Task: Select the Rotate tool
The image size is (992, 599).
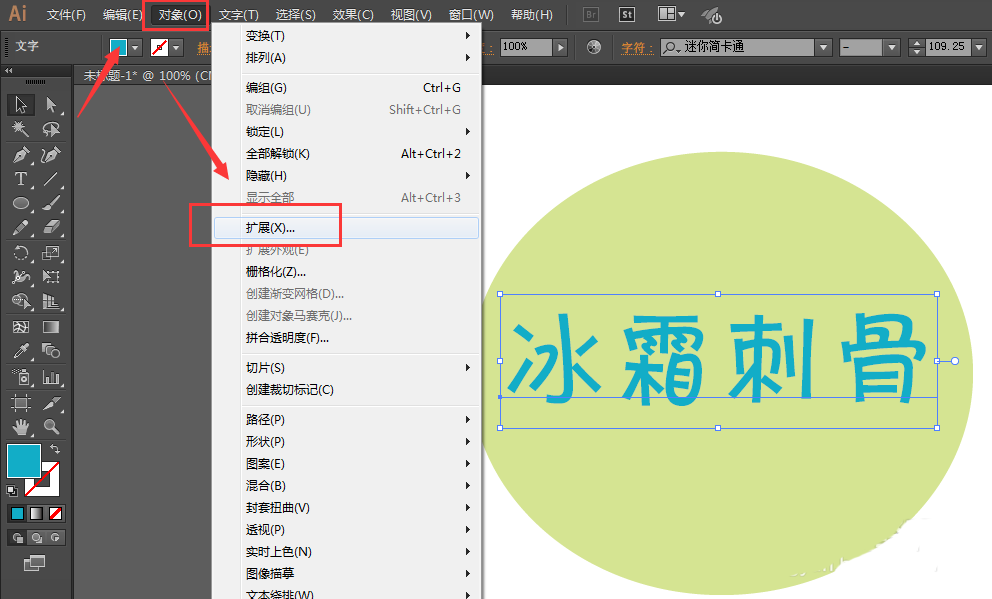Action: point(21,253)
